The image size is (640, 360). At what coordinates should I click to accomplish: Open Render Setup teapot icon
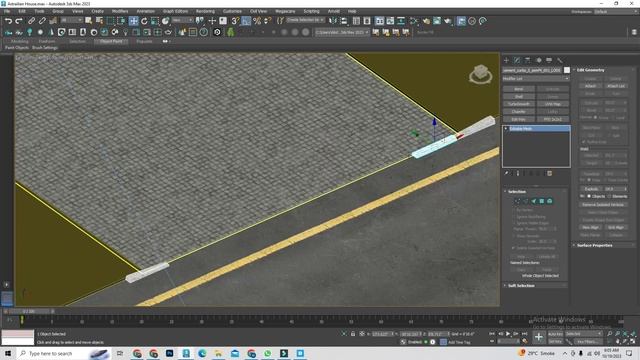(426, 21)
